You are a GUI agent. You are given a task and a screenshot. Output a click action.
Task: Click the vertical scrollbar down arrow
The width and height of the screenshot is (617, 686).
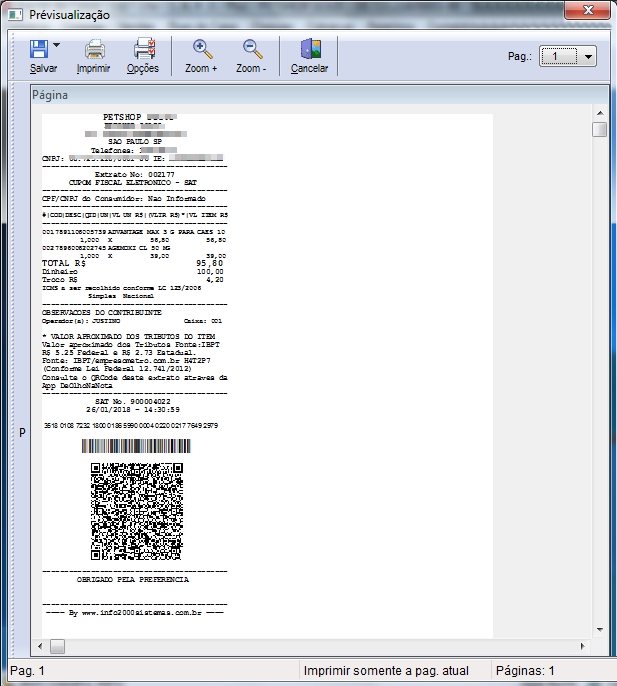pyautogui.click(x=600, y=630)
